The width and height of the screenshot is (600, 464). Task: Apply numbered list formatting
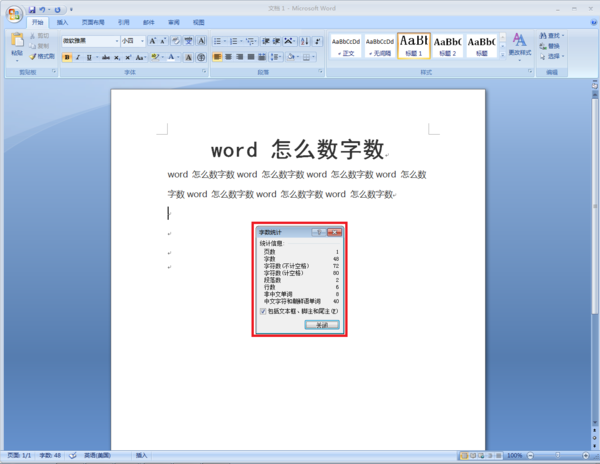pyautogui.click(x=233, y=41)
